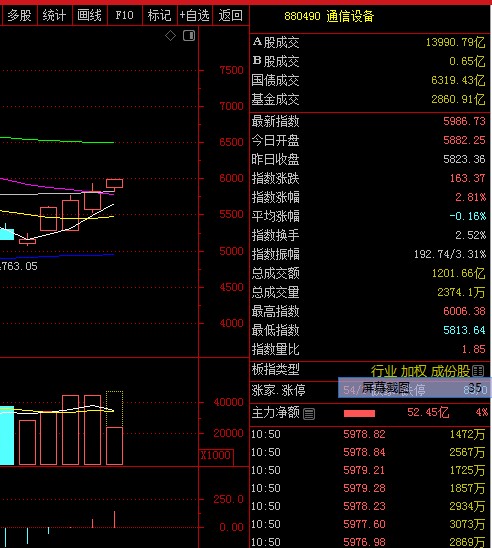The height and width of the screenshot is (548, 492).
Task: Click the 880490 通信设备 title
Action: point(329,16)
